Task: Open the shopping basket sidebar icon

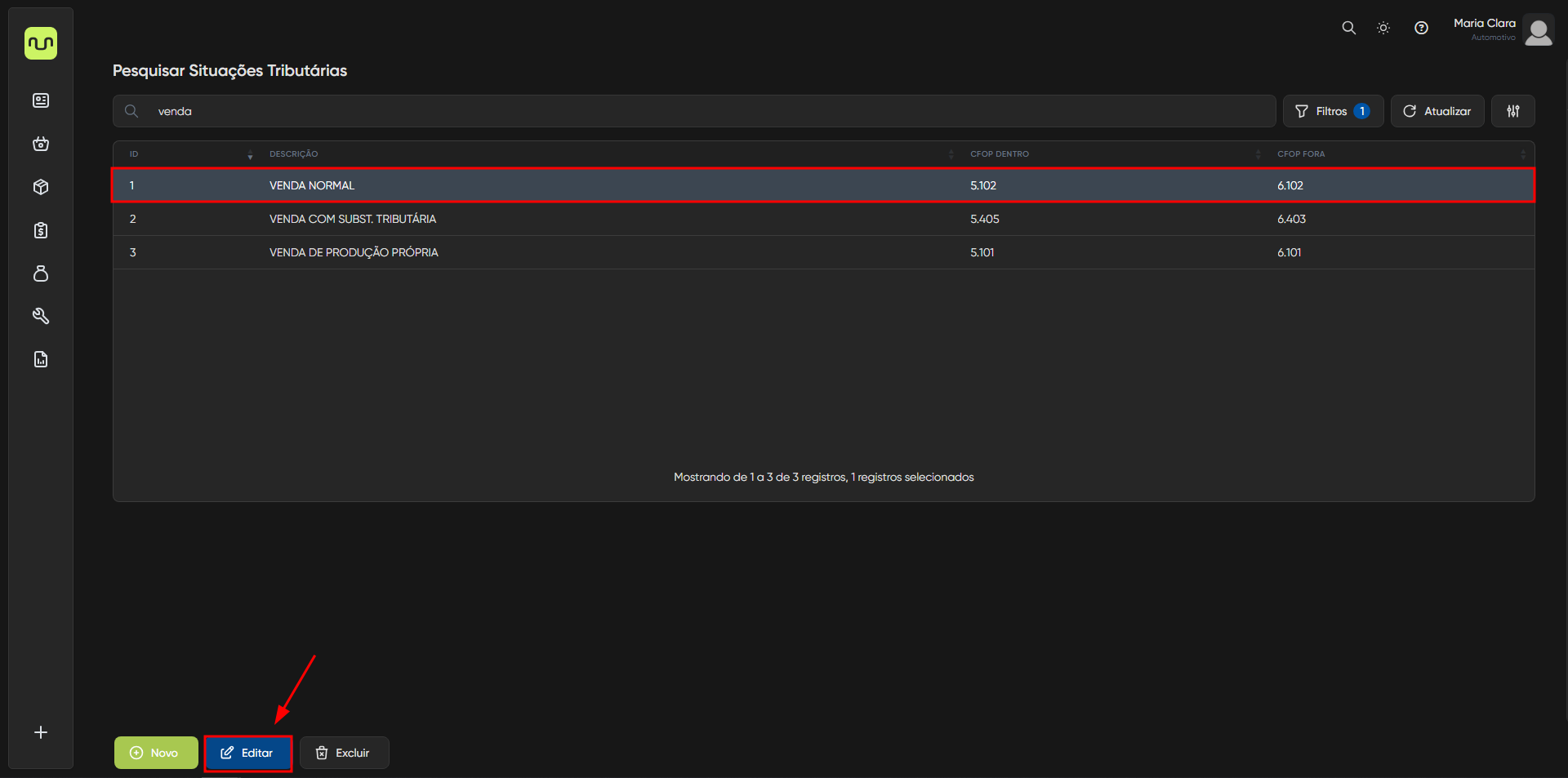Action: tap(41, 144)
